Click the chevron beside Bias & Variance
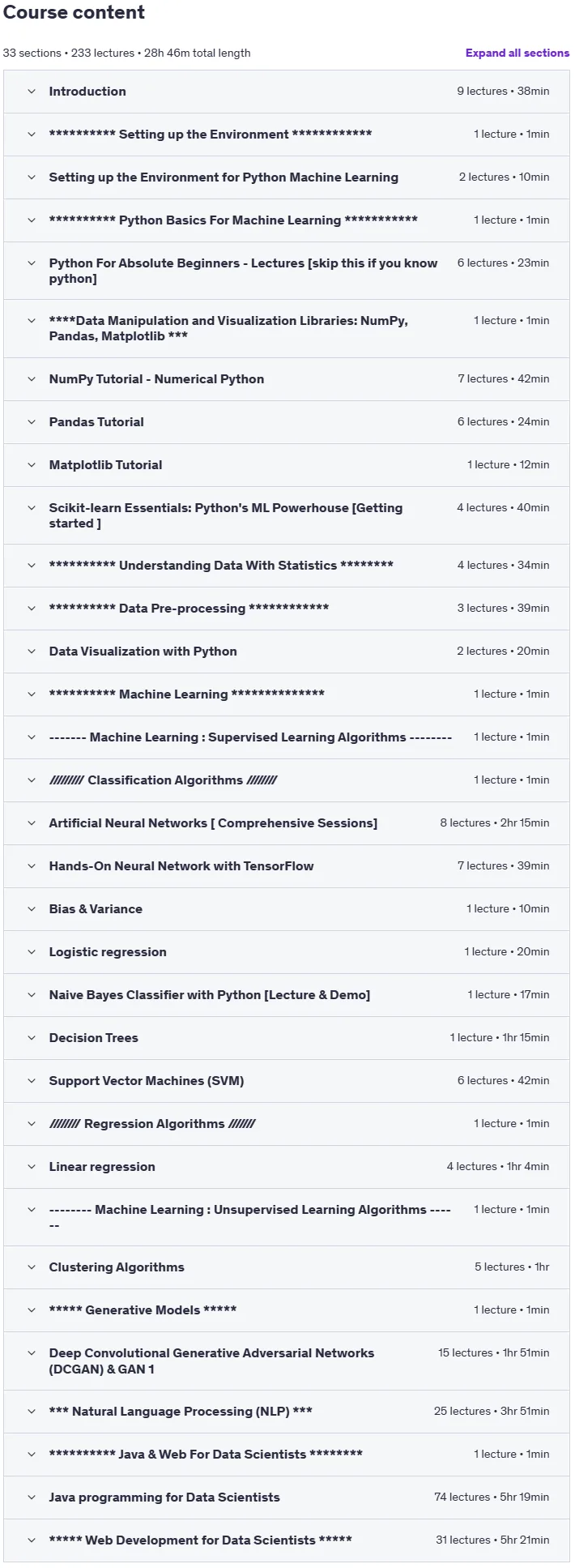Image resolution: width=575 pixels, height=1568 pixels. 32,909
